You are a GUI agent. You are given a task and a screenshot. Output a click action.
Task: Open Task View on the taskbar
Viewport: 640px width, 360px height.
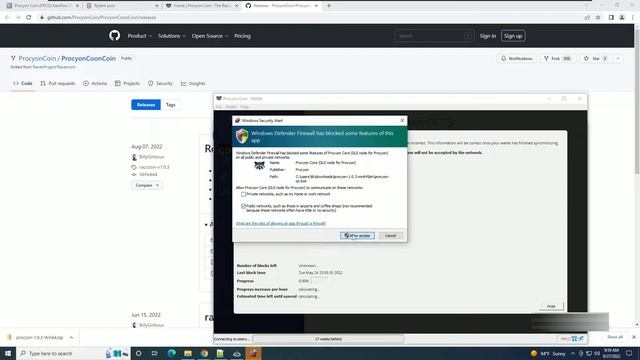(x=155, y=353)
